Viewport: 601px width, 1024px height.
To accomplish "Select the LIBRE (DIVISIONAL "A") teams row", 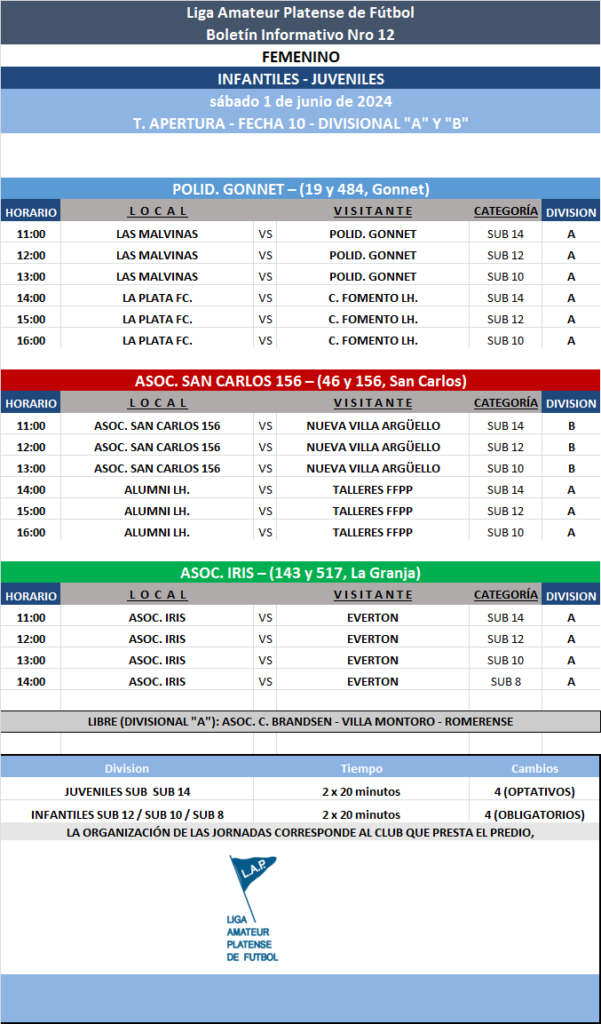I will (300, 721).
